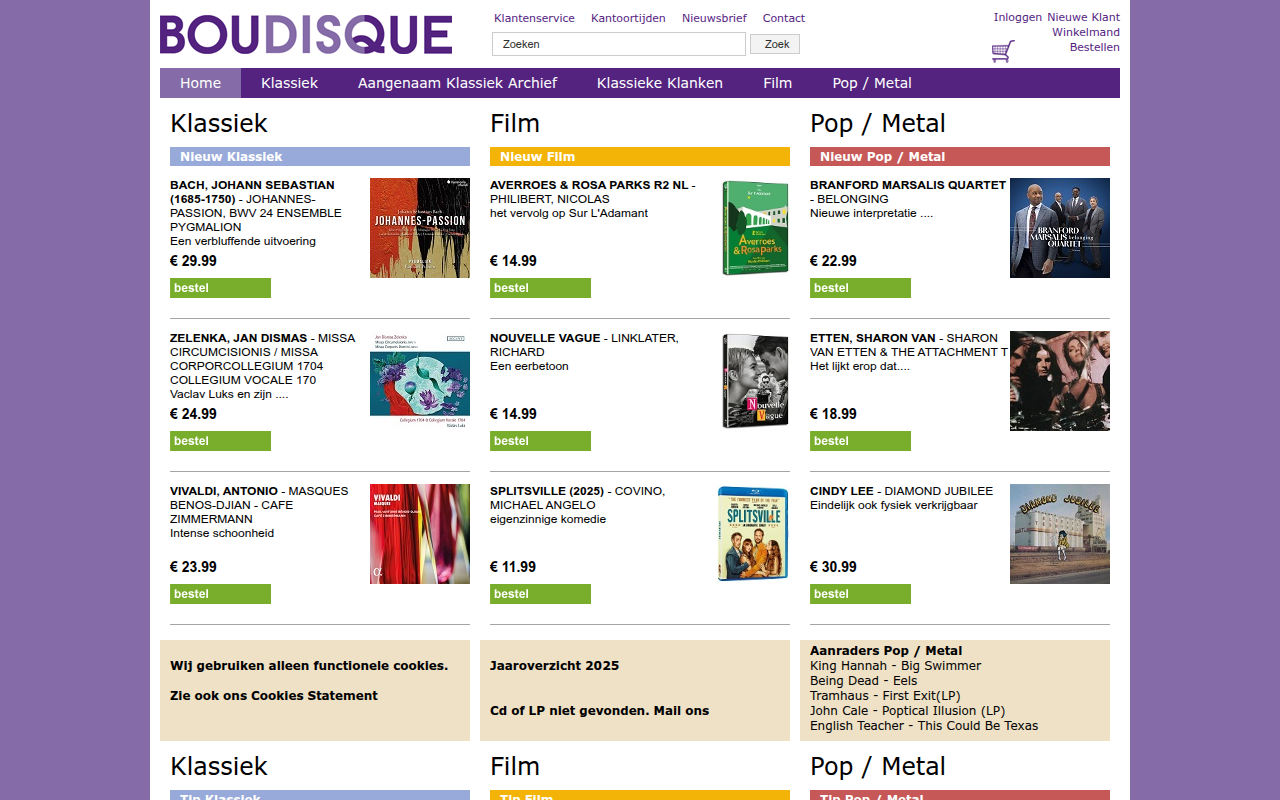1280x800 pixels.
Task: Open the Film navigation tab
Action: [x=778, y=83]
